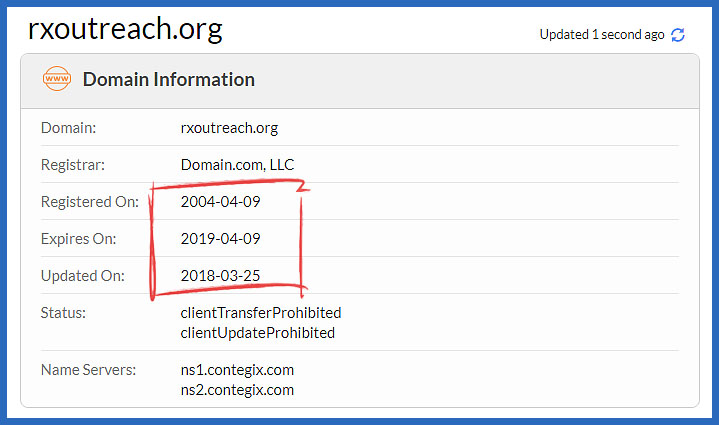This screenshot has width=719, height=425.
Task: Select the updated date 2018-03-25
Action: pos(221,276)
